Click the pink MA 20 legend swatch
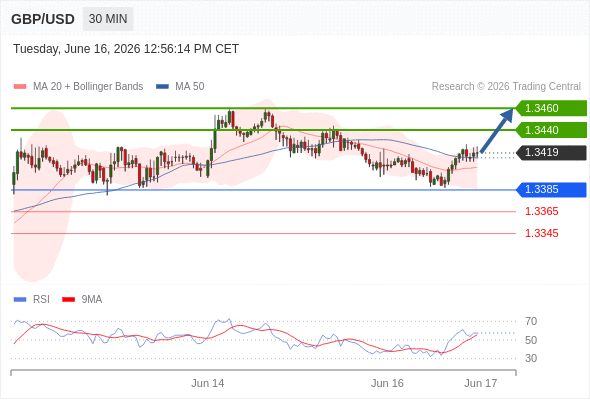This screenshot has height=400, width=590. 20,87
